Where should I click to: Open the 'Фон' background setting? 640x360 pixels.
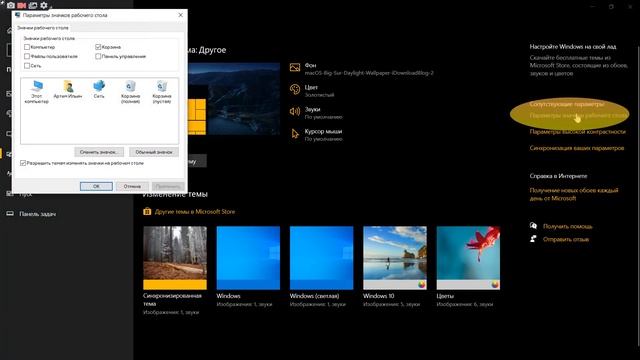pyautogui.click(x=362, y=69)
